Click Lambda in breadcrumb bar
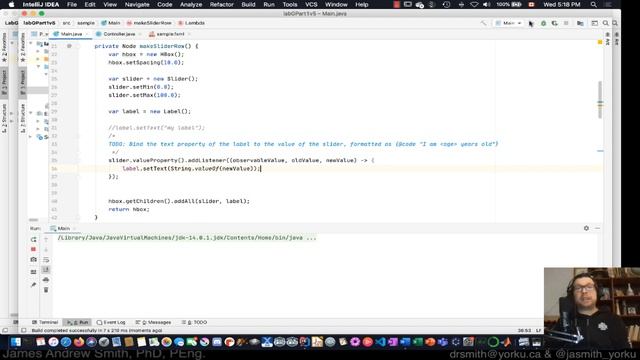Screen dimensions: 640x360 [x=191, y=23]
